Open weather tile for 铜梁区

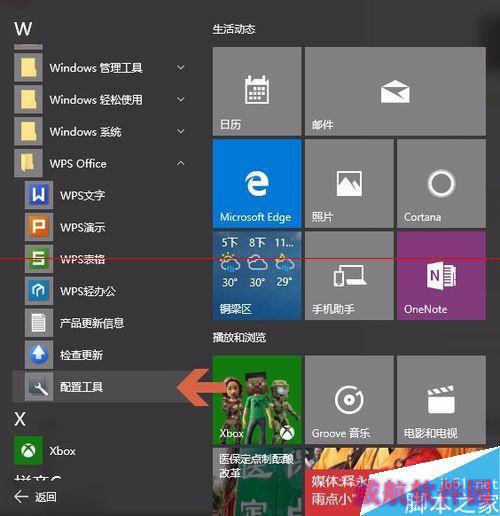point(257,276)
